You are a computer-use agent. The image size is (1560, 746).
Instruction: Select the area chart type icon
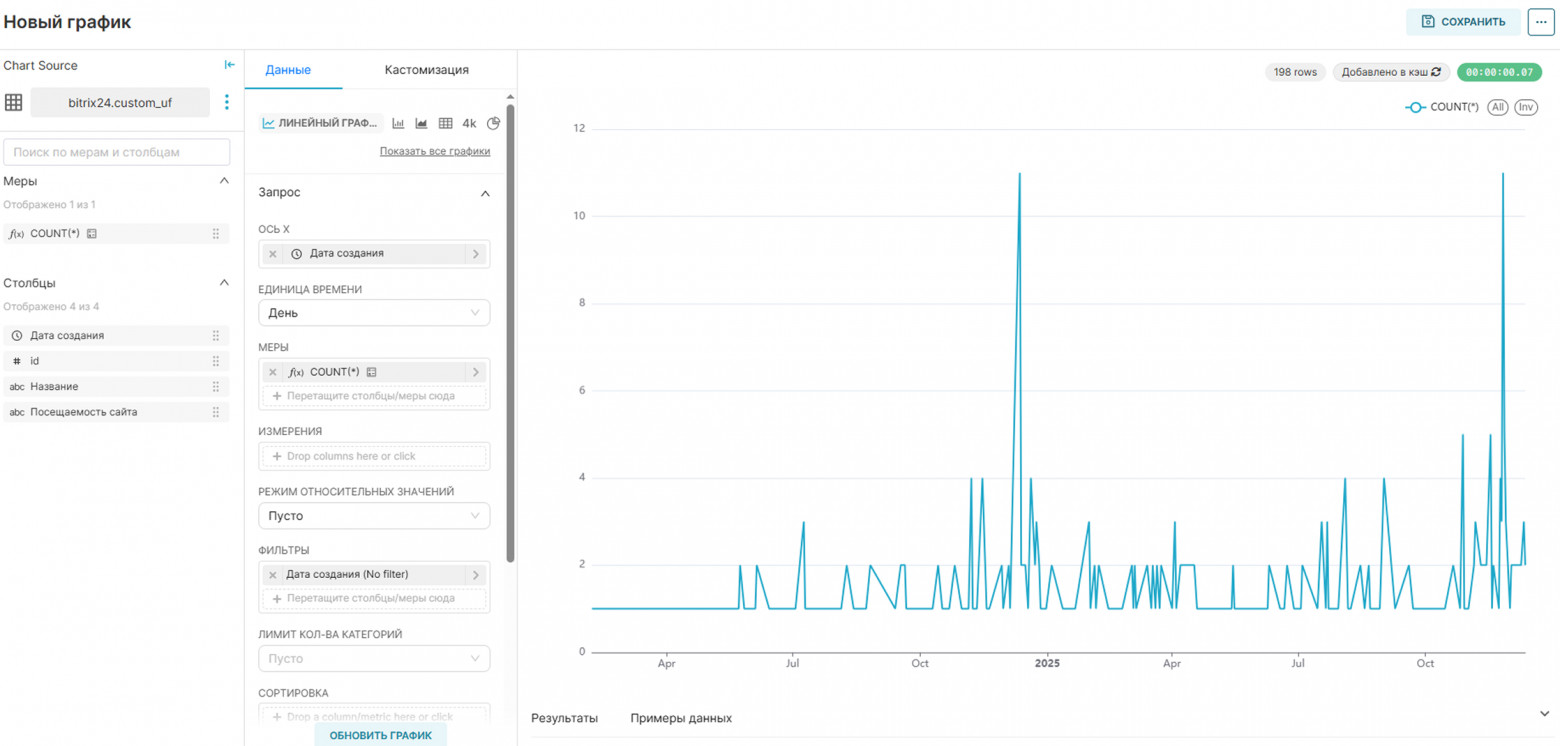[421, 124]
